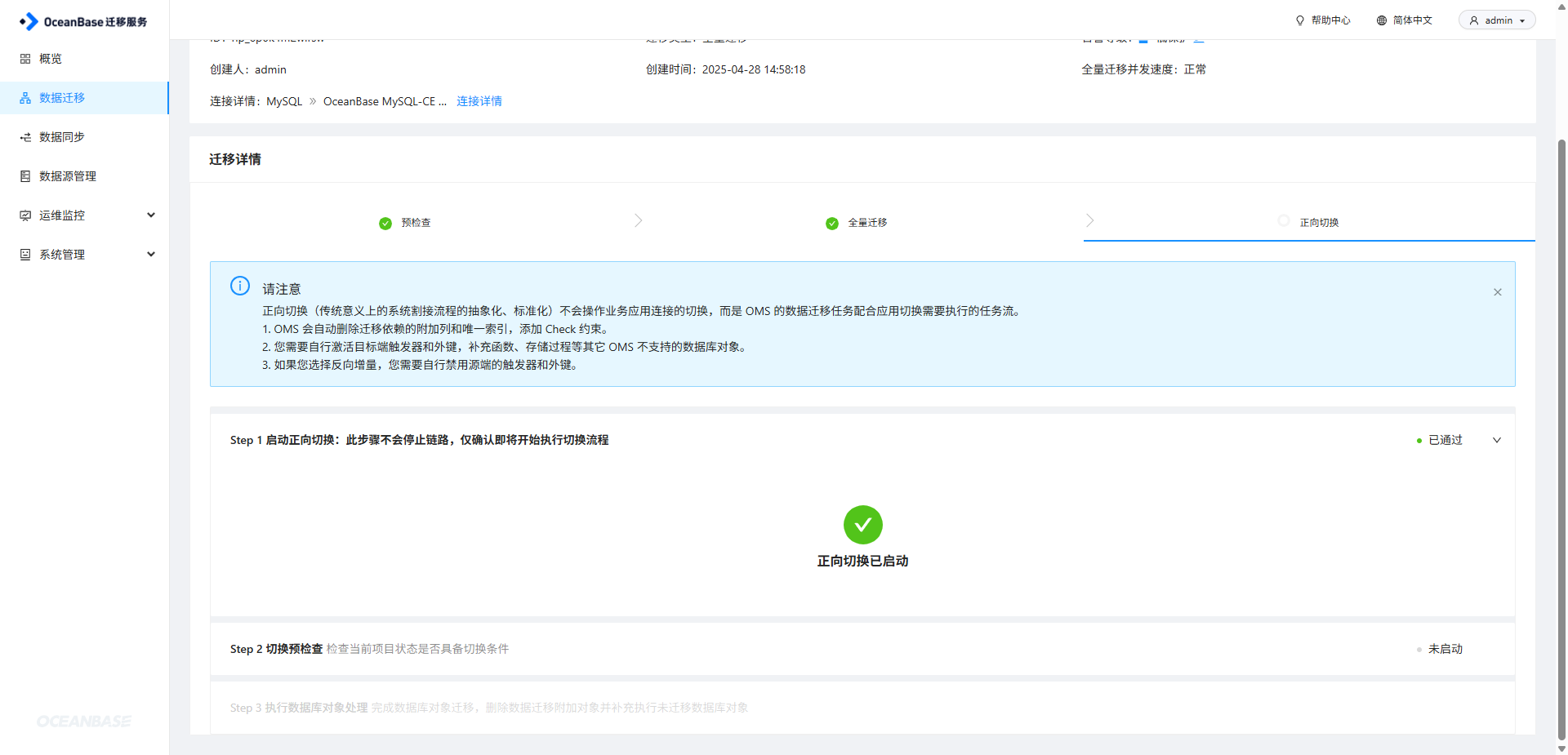Click the 请注意 notice title
Screen dimensions: 1568x755
pos(282,289)
